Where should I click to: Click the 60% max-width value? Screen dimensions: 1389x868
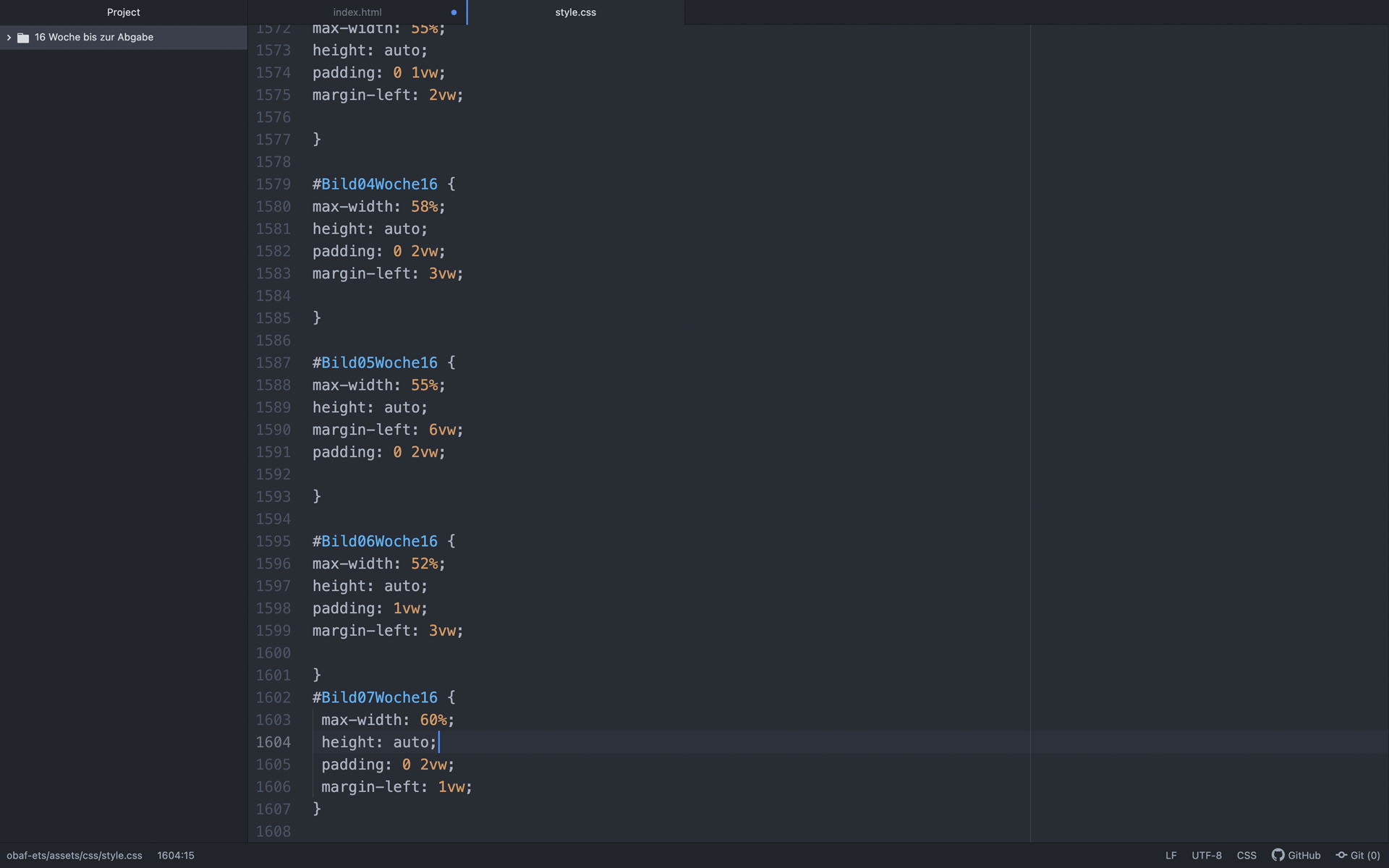pyautogui.click(x=433, y=720)
